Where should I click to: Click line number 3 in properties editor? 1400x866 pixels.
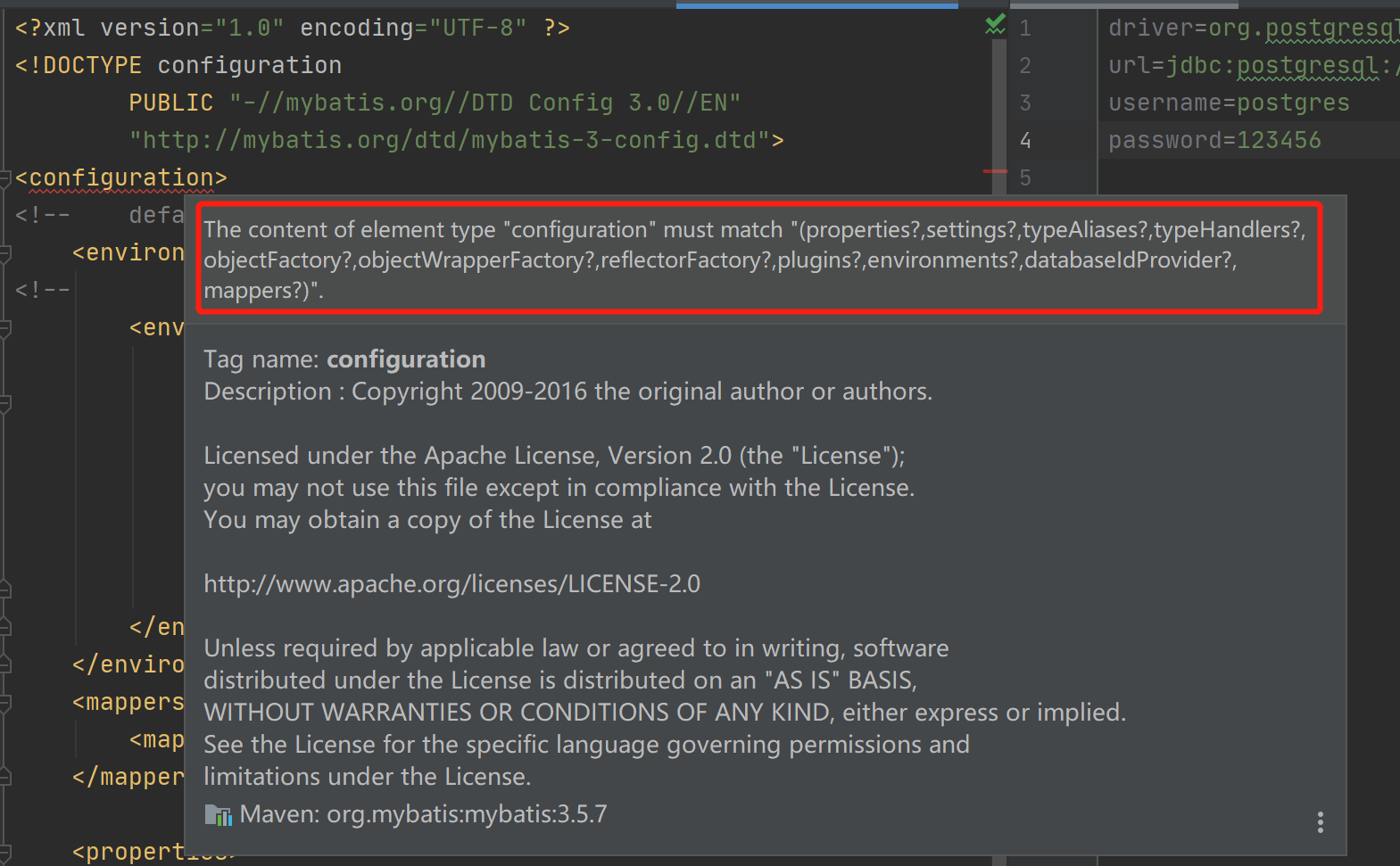point(1025,103)
